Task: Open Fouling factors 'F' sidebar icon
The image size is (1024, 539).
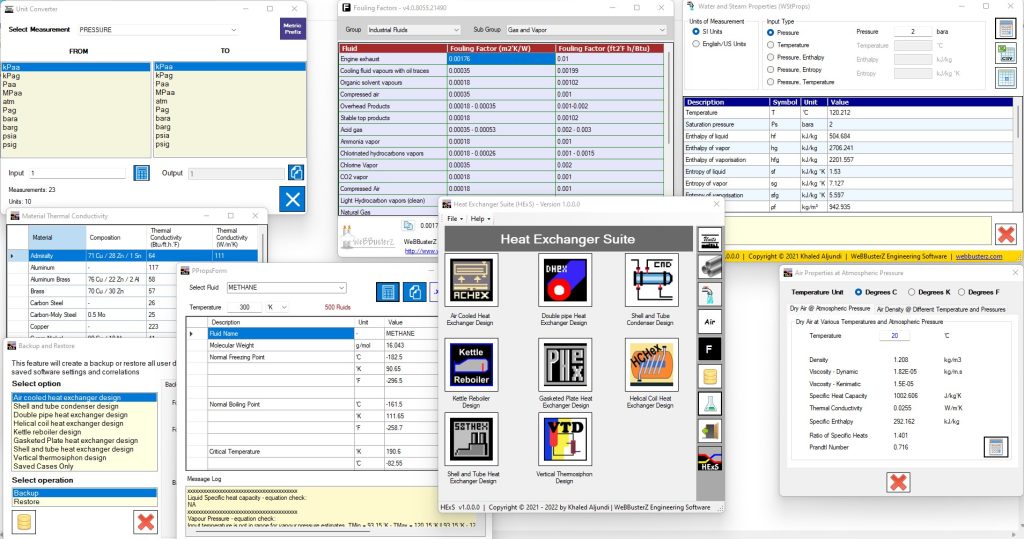Action: coord(710,349)
